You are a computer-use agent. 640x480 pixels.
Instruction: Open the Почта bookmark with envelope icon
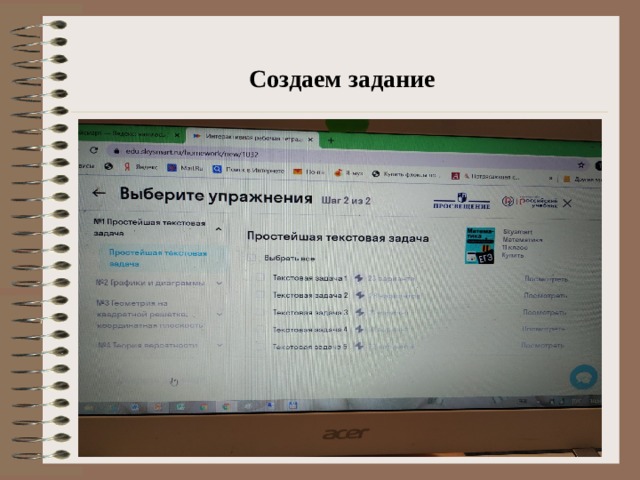(309, 172)
